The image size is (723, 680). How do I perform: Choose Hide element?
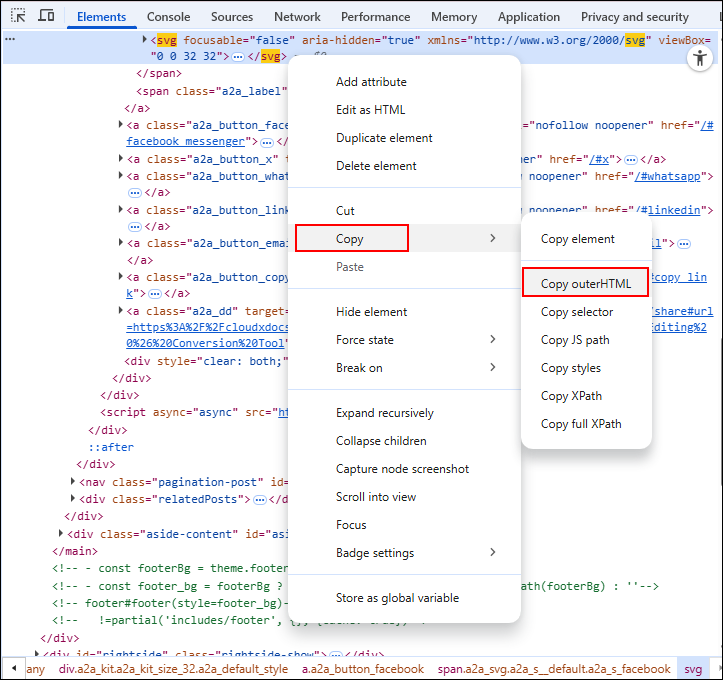404,312
